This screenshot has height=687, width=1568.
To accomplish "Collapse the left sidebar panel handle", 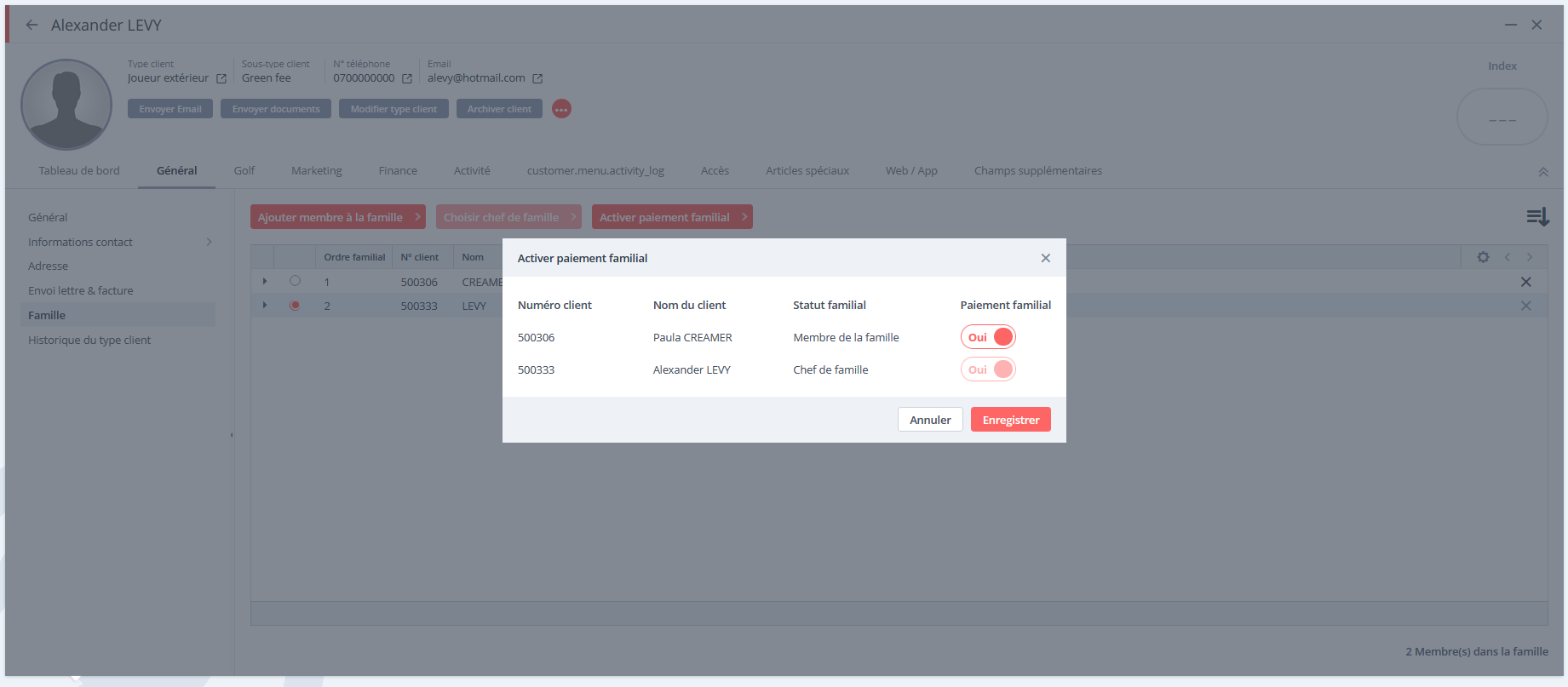I will [x=232, y=435].
